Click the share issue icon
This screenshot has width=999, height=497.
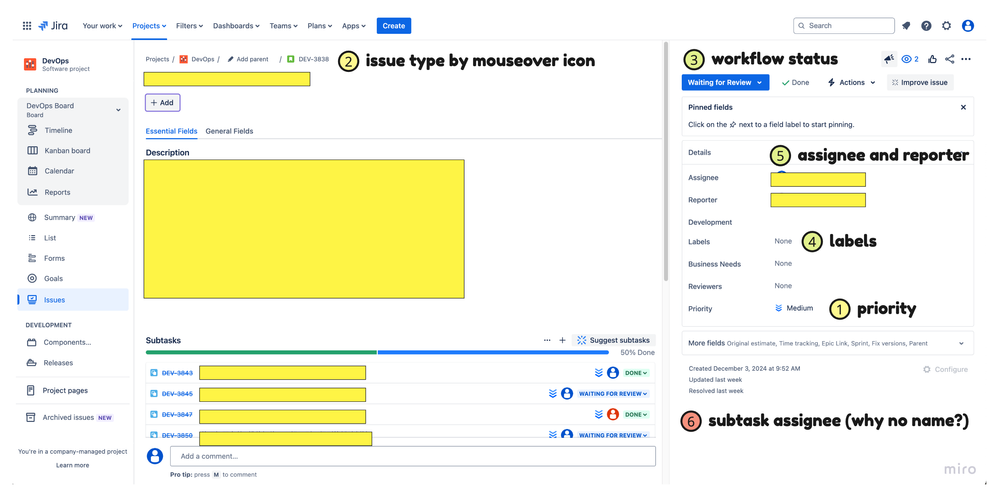point(949,59)
